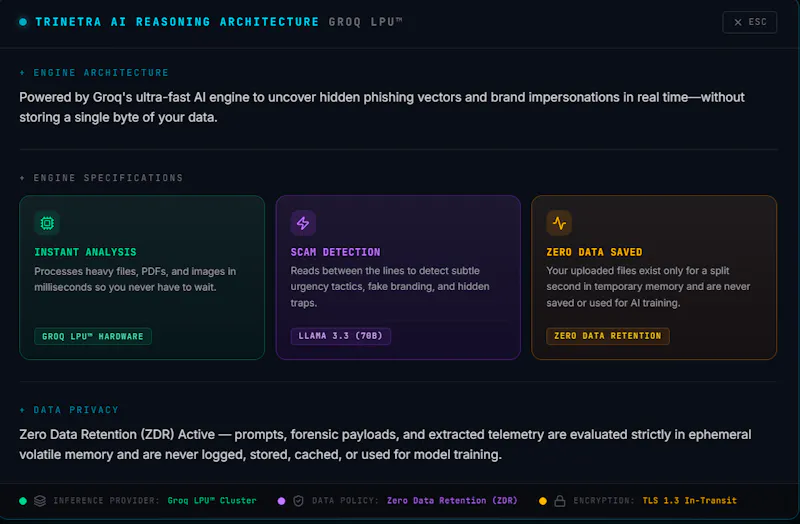Click the GROQ LPU label in header
The image size is (800, 524).
(x=365, y=22)
